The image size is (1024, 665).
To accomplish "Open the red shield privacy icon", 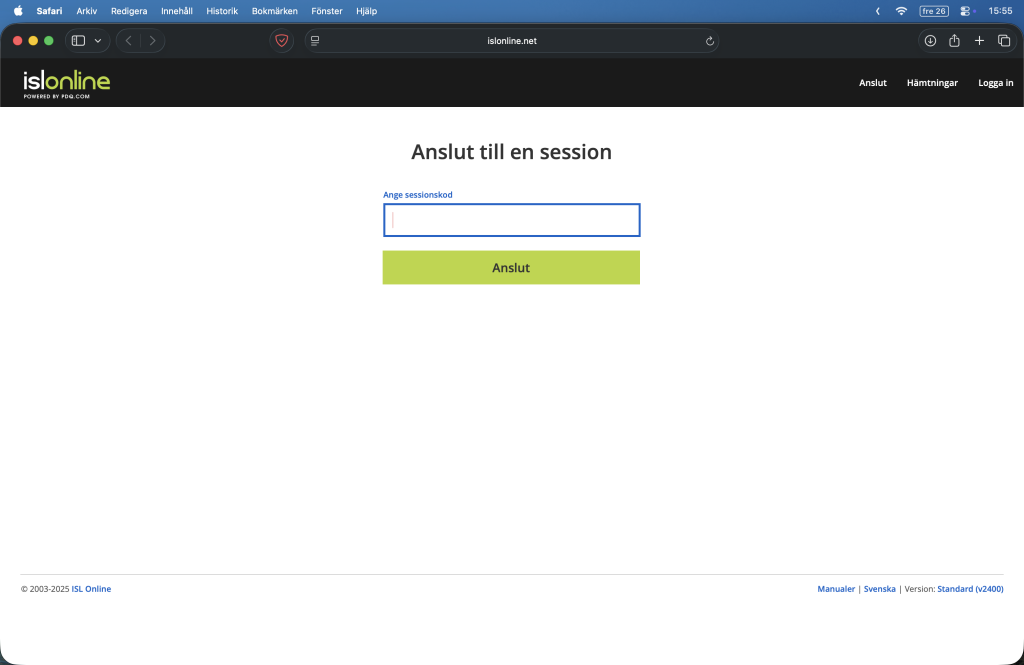I will [x=282, y=41].
